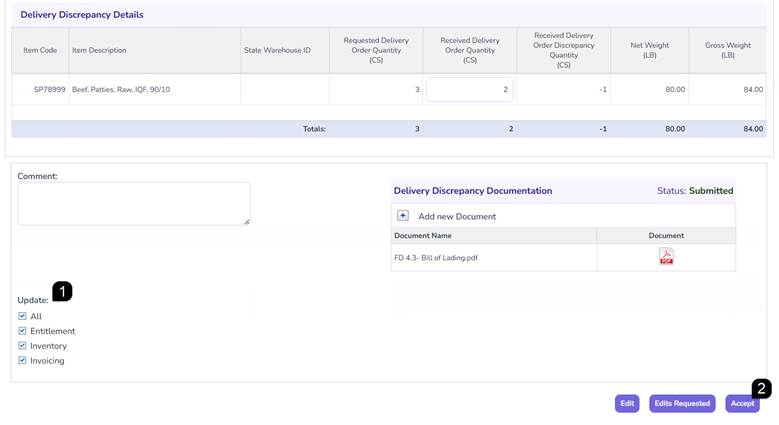Screen dimensions: 779x425
Task: Click the Gross Weight (LB) column header
Action: tap(728, 50)
